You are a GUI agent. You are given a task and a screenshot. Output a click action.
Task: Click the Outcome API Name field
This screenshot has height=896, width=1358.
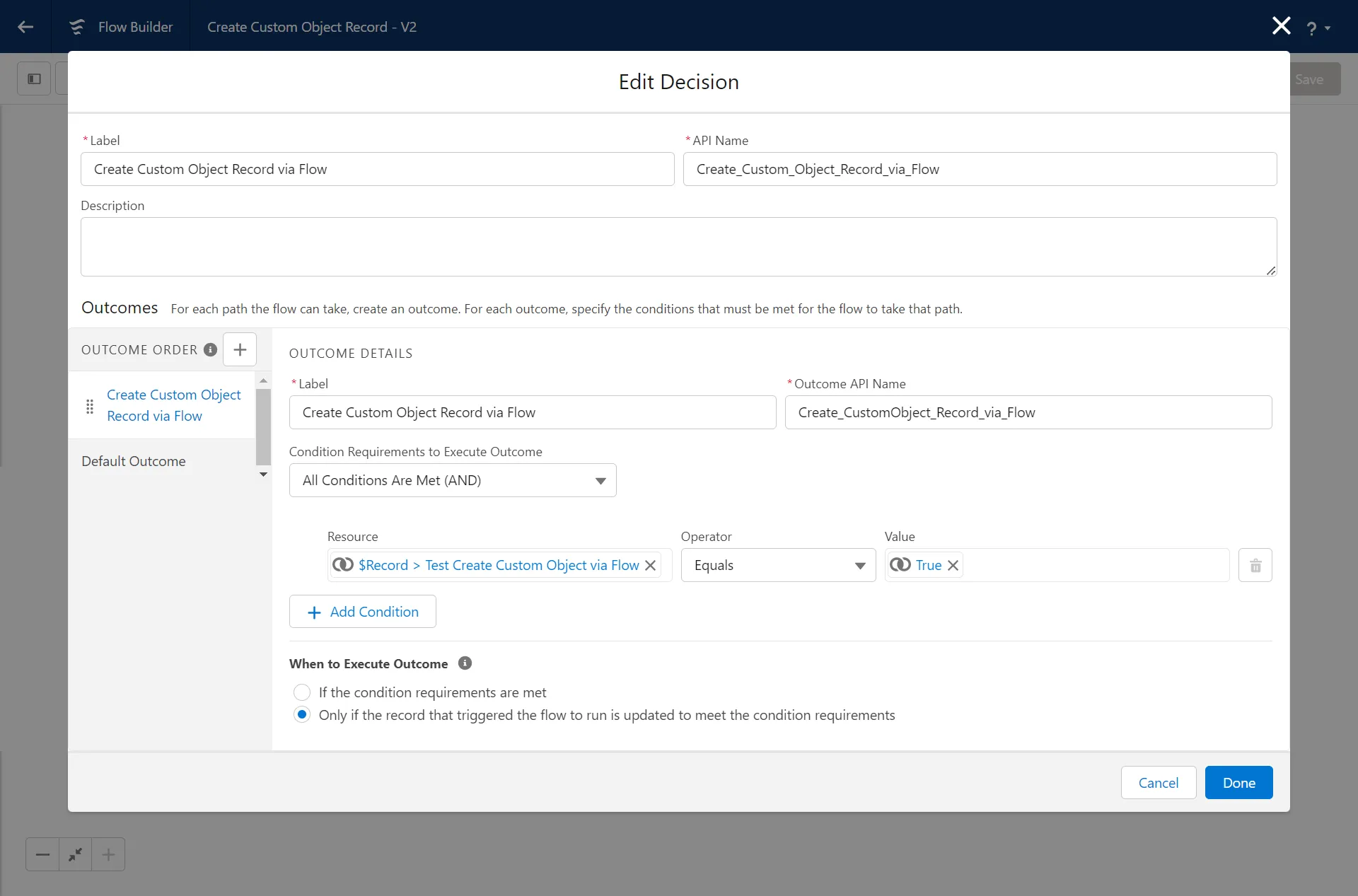coord(1028,412)
